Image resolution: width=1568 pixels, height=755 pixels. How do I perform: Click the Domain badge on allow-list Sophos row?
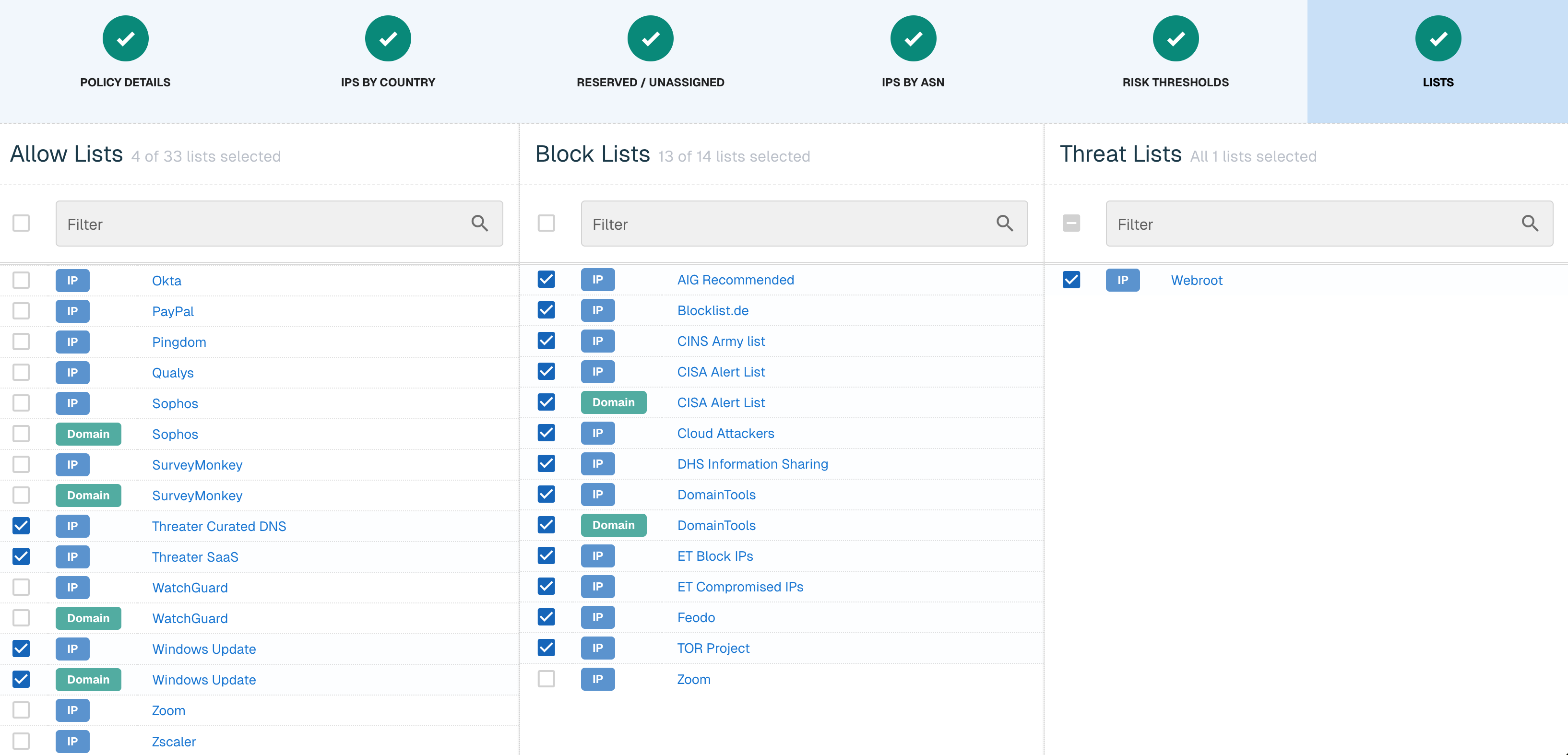coord(88,434)
